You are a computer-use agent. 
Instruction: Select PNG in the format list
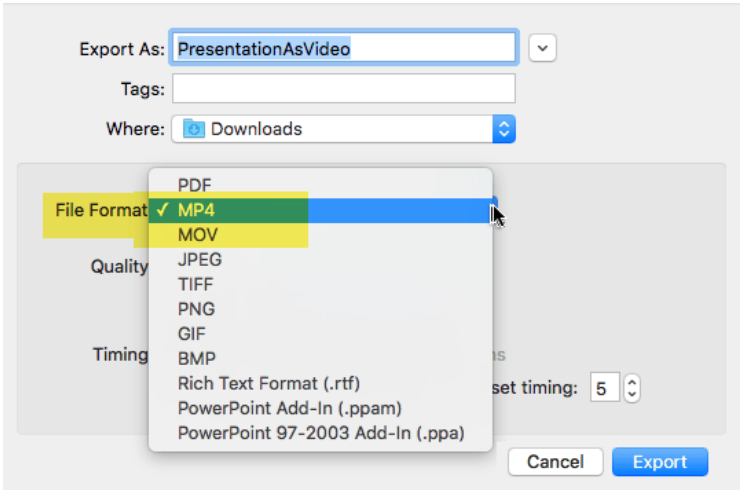[196, 309]
